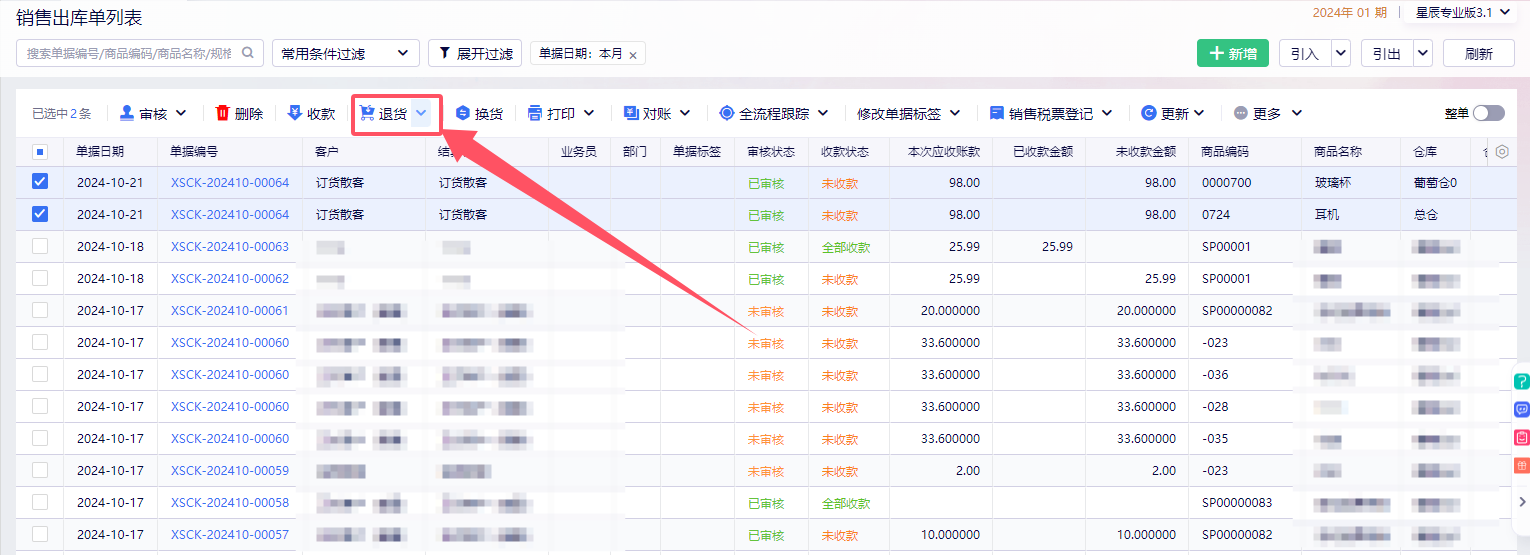
Task: Open the green help question icon
Action: pyautogui.click(x=1522, y=381)
